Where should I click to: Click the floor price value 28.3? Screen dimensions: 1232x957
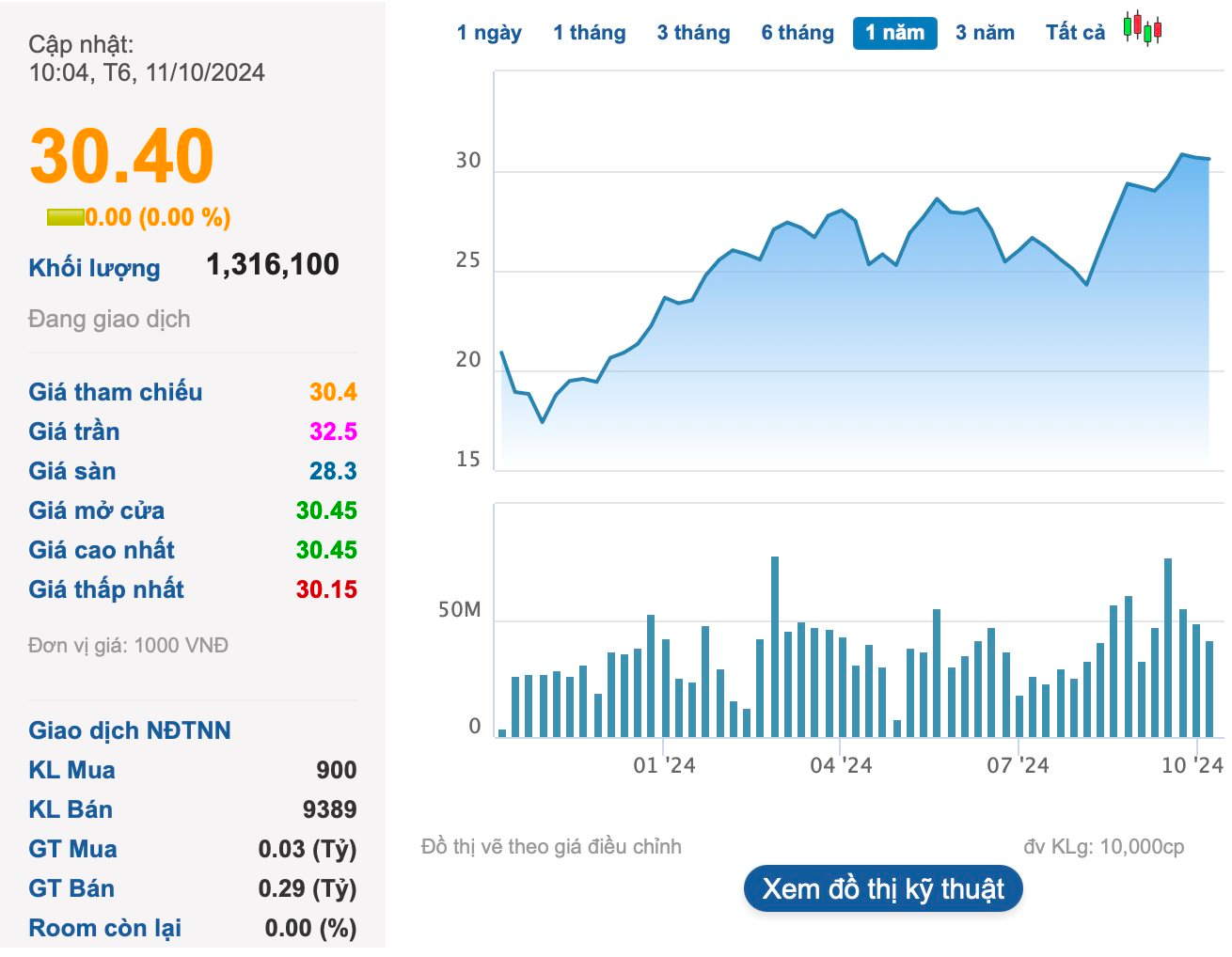(x=333, y=471)
